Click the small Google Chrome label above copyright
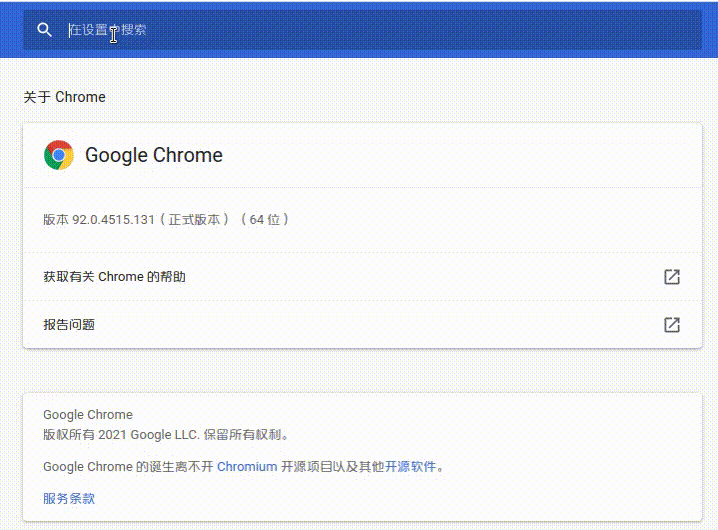The height and width of the screenshot is (530, 718). (x=88, y=415)
